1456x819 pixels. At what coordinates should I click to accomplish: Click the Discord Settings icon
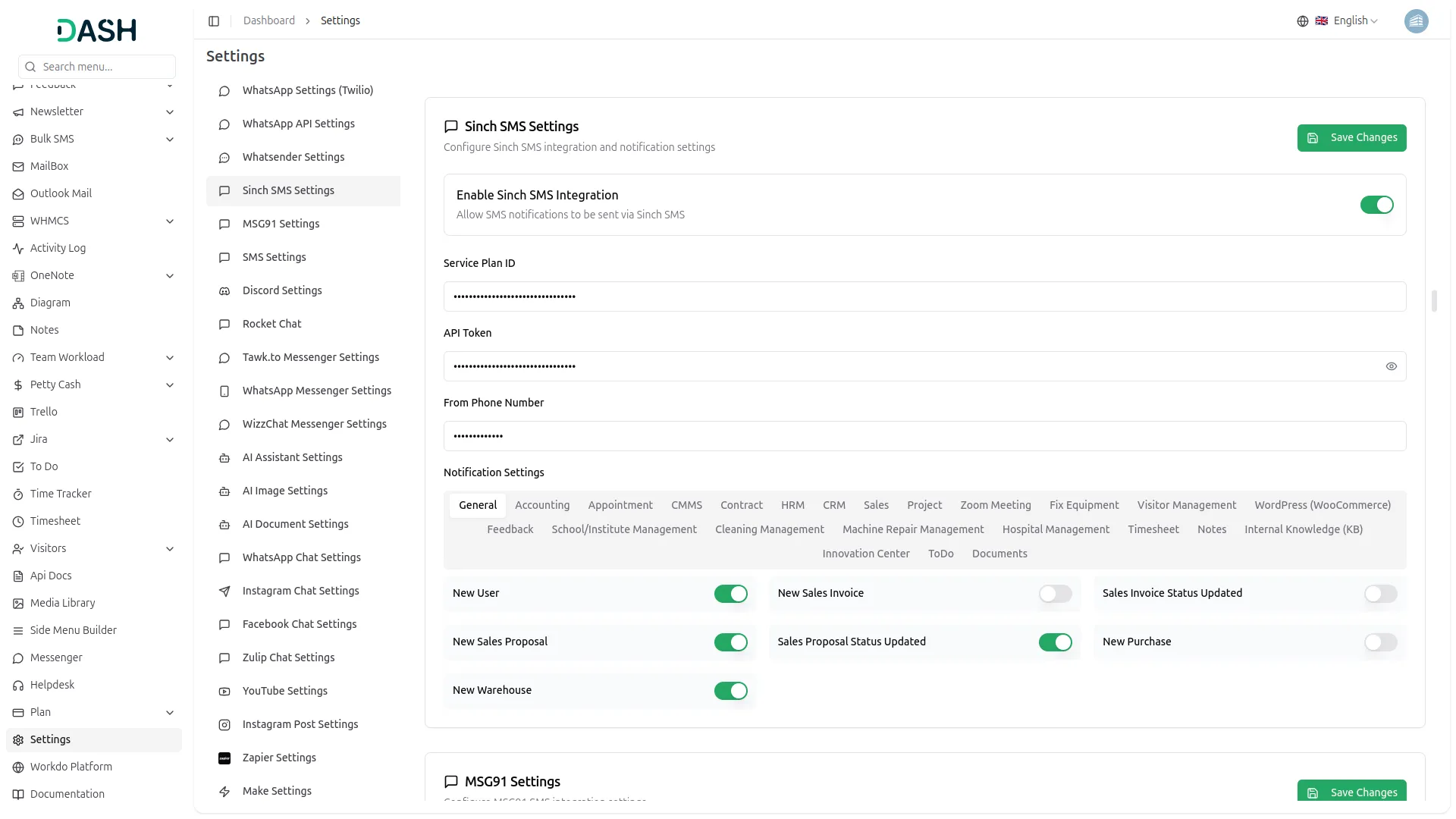point(224,291)
